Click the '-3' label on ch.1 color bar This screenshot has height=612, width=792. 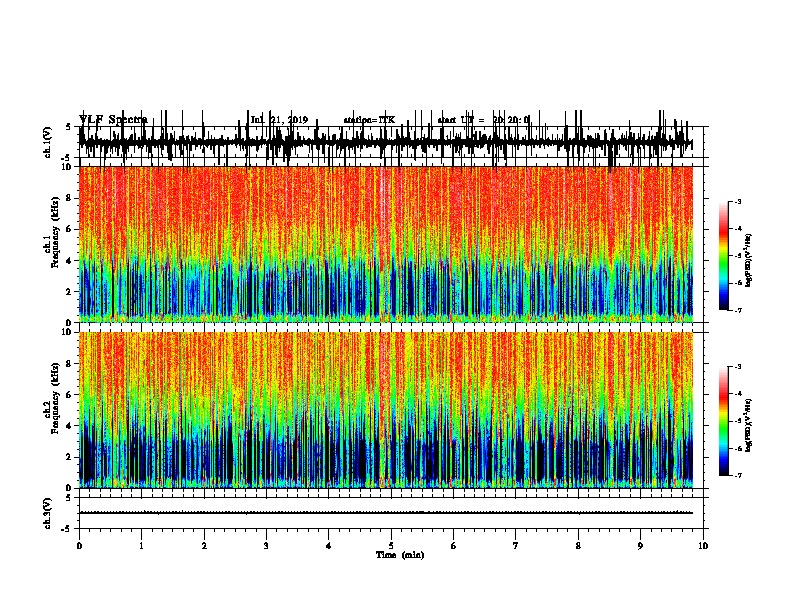tap(738, 201)
